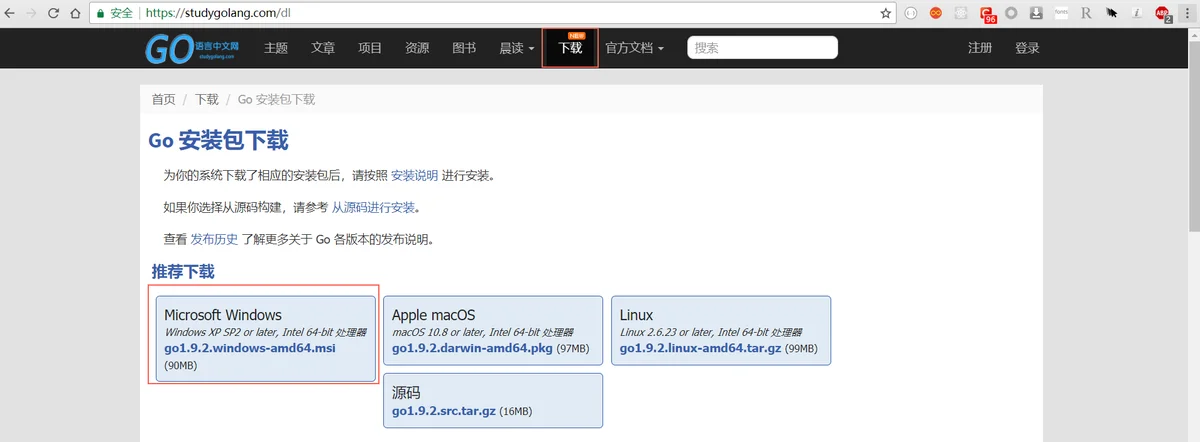Open the fonts extension icon
This screenshot has height=442, width=1200.
(1061, 14)
